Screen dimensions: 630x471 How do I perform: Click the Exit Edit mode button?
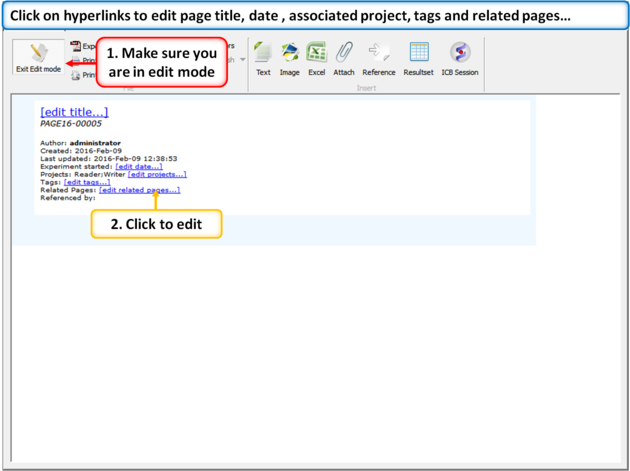[38, 59]
